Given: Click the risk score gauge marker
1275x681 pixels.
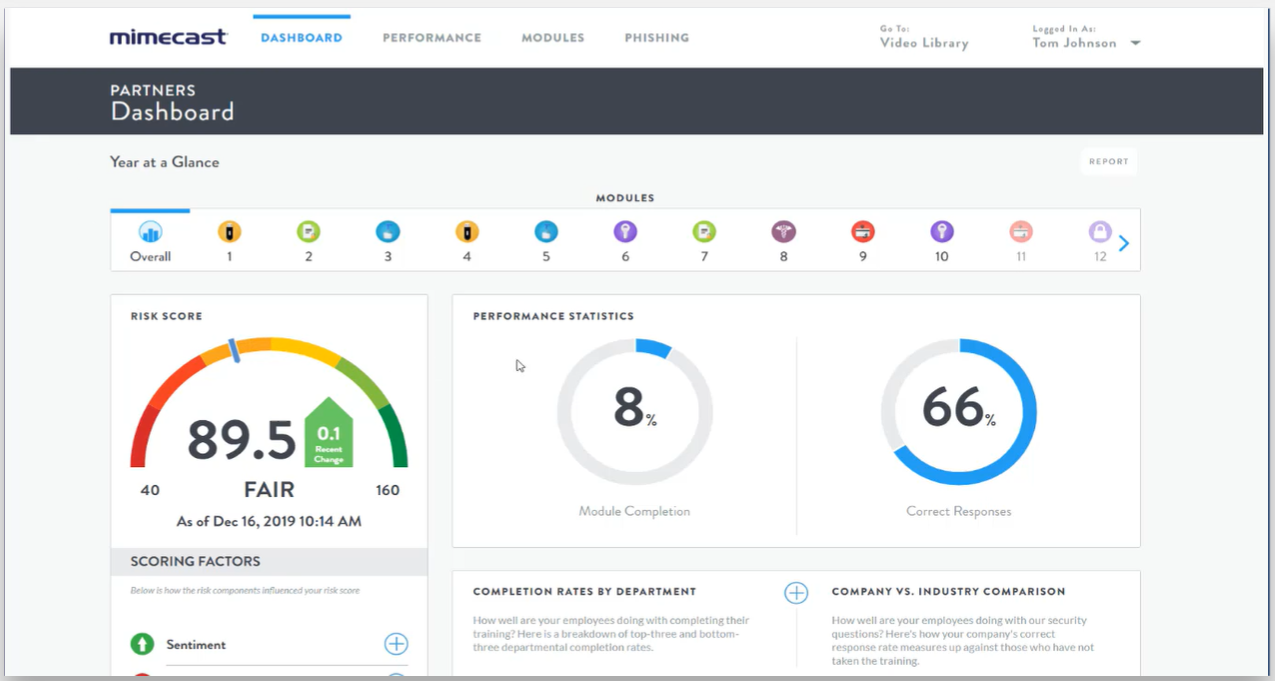Looking at the screenshot, I should [x=234, y=349].
